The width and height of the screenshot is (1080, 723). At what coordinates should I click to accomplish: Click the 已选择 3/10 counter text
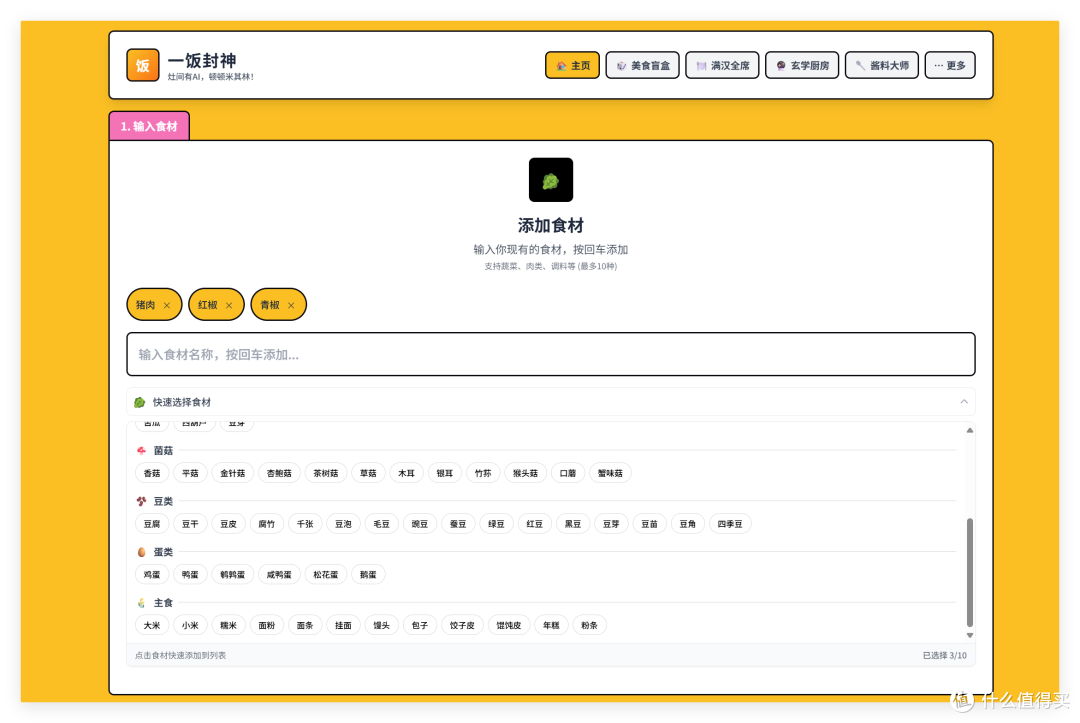pyautogui.click(x=944, y=656)
